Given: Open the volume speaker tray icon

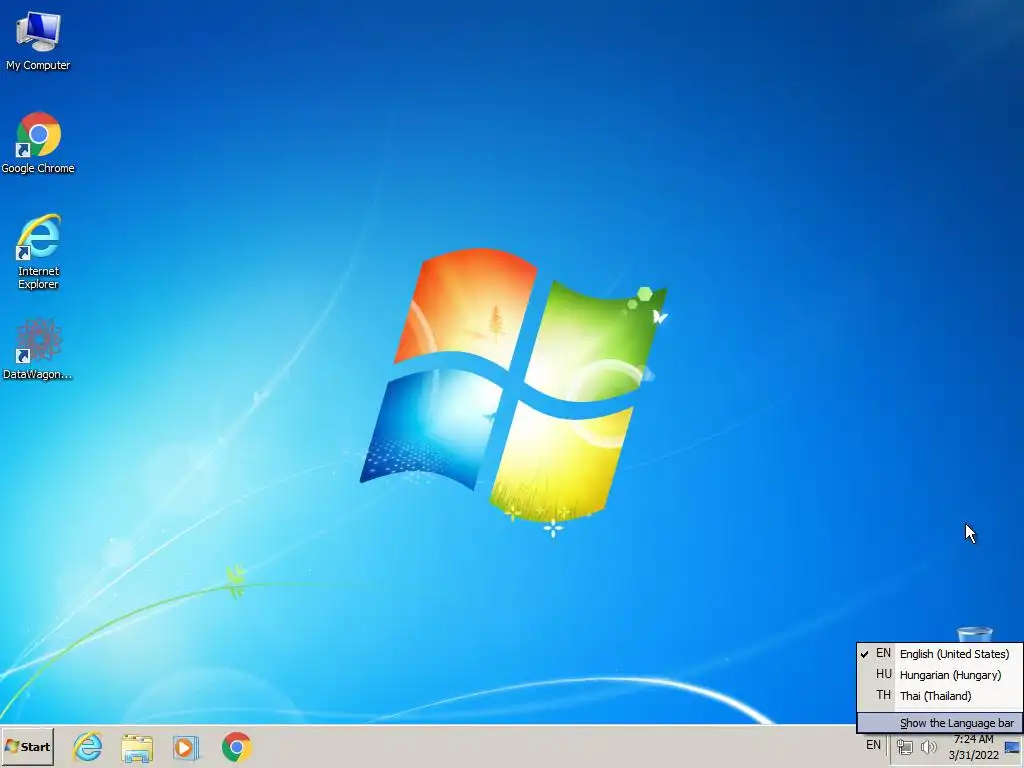Looking at the screenshot, I should tap(928, 746).
